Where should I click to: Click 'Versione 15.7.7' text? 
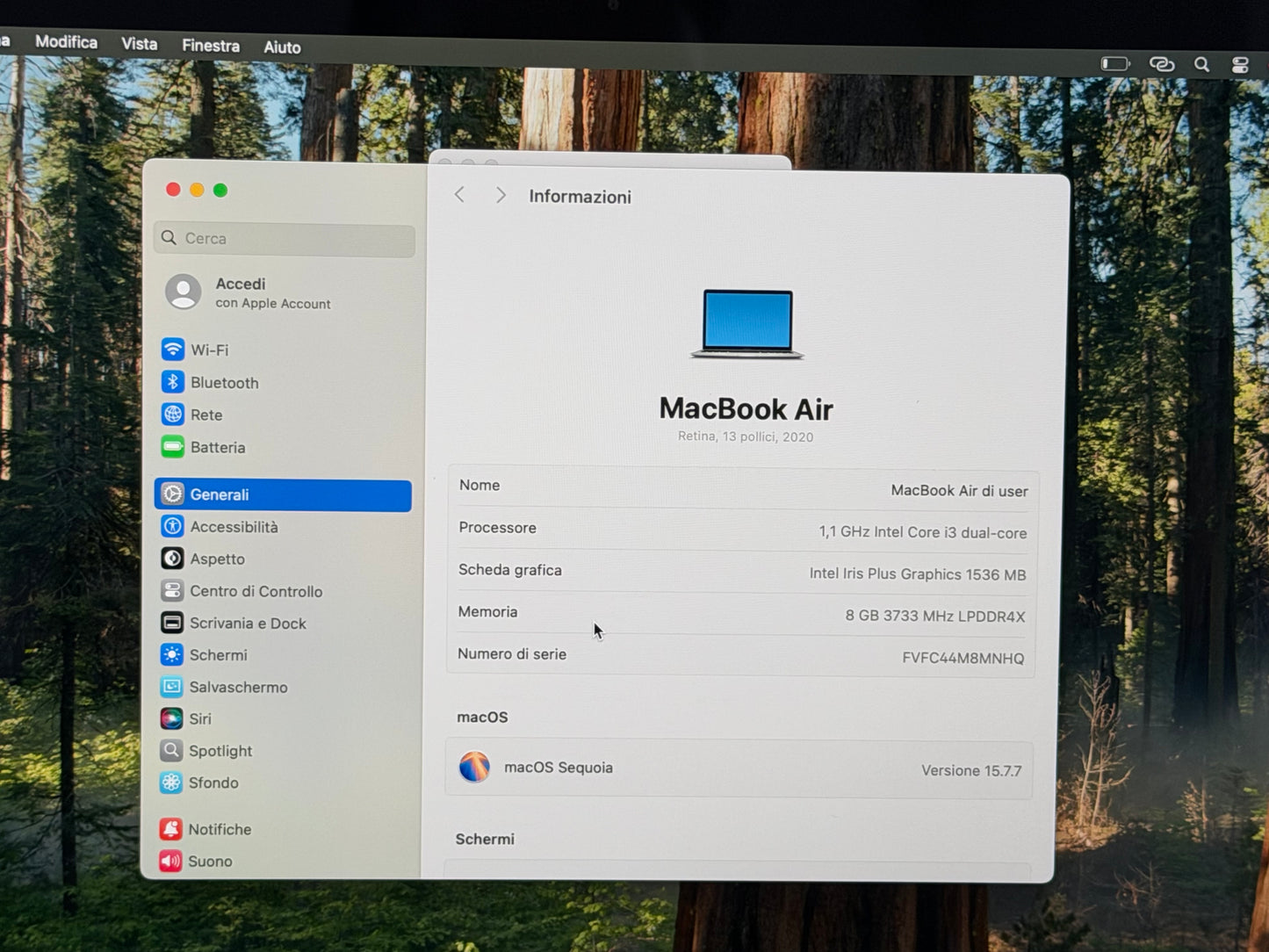click(x=971, y=770)
